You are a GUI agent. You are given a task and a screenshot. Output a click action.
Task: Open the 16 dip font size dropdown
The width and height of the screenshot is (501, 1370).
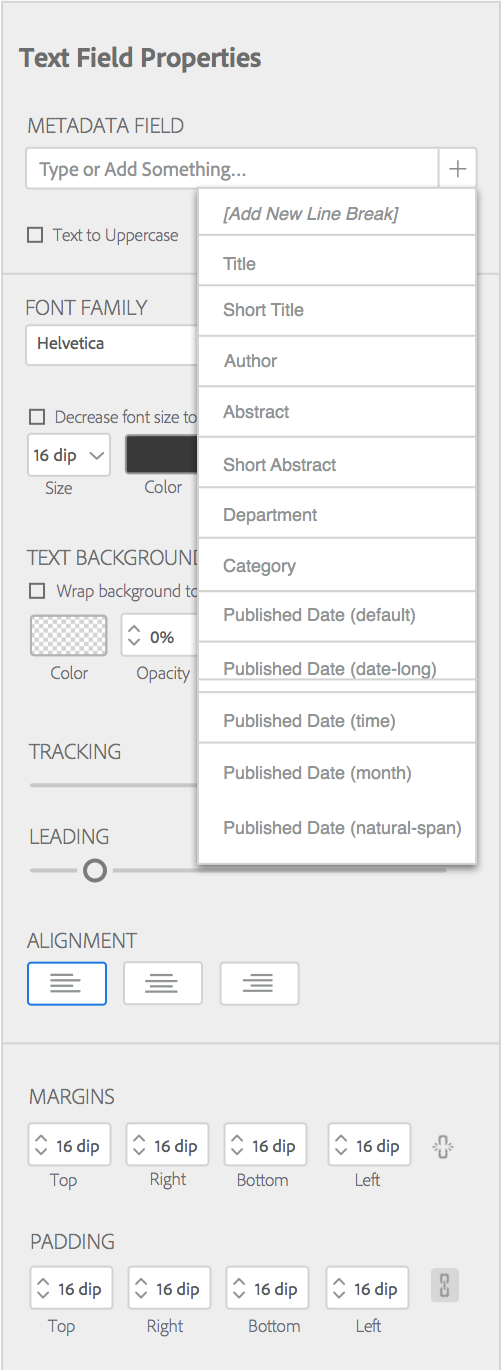(x=68, y=455)
